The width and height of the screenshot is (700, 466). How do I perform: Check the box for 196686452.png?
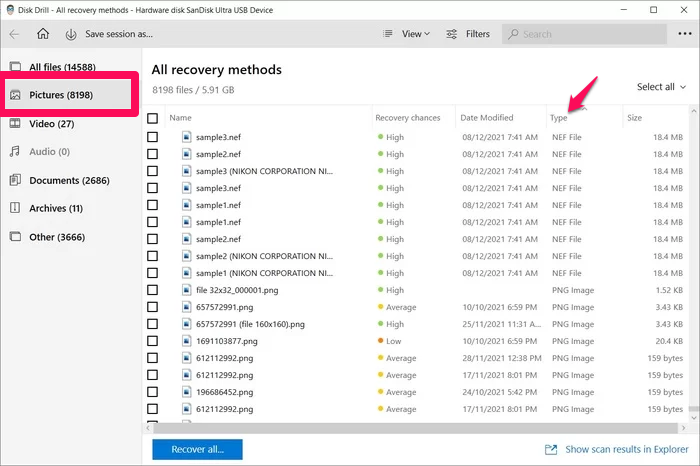[x=153, y=392]
